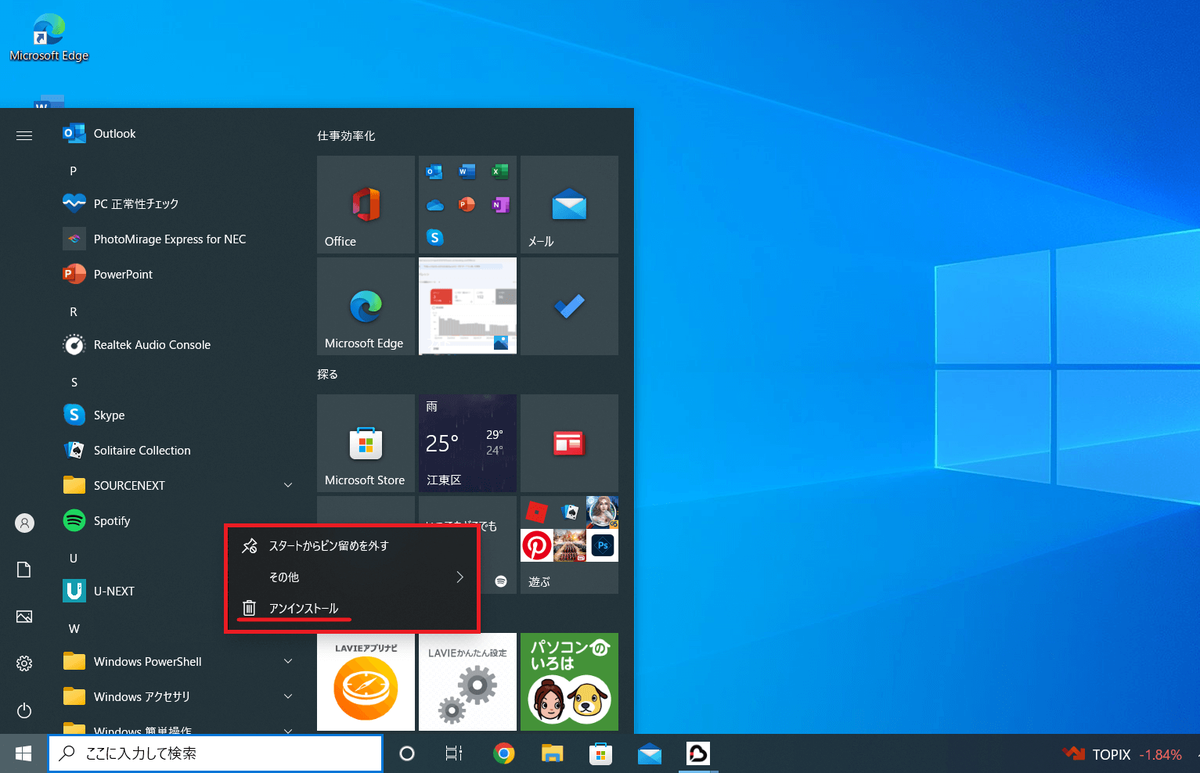The height and width of the screenshot is (773, 1200).
Task: Expand the SOURCENEXT folder
Action: pos(180,485)
